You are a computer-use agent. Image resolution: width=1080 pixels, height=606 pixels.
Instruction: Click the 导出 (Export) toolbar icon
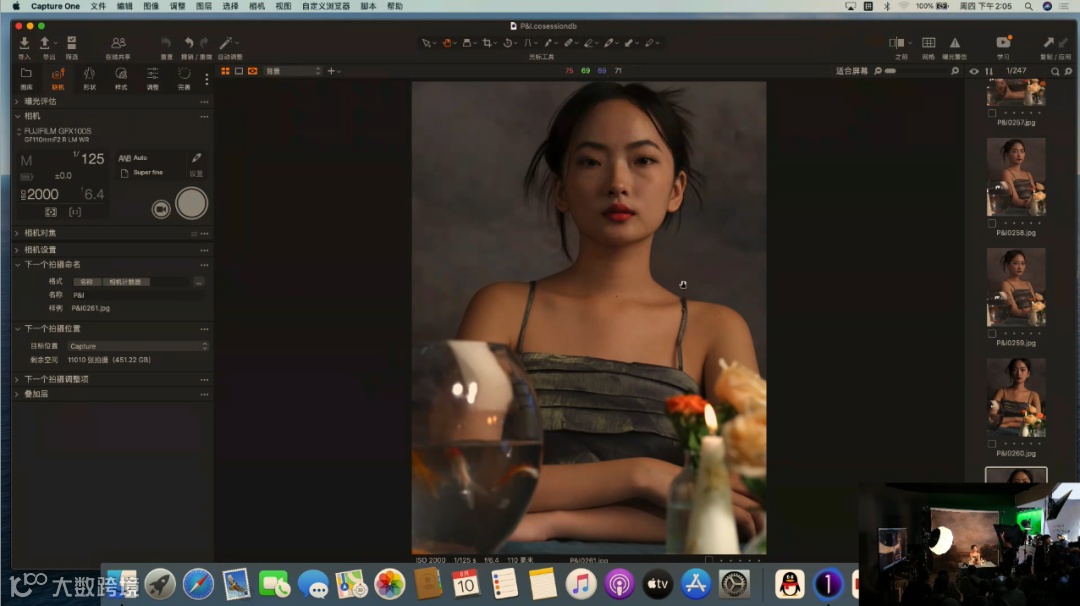pos(45,43)
